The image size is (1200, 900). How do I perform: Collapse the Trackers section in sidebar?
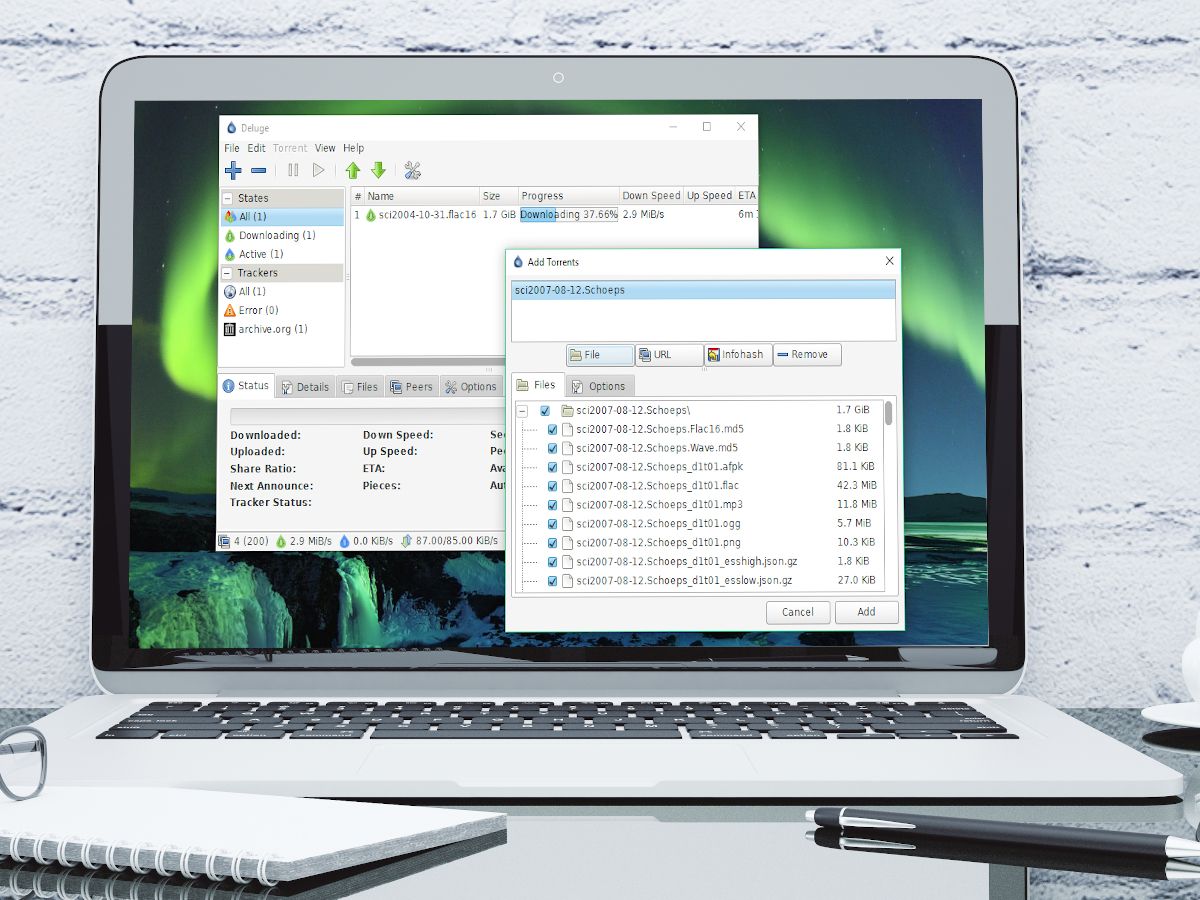click(x=229, y=272)
